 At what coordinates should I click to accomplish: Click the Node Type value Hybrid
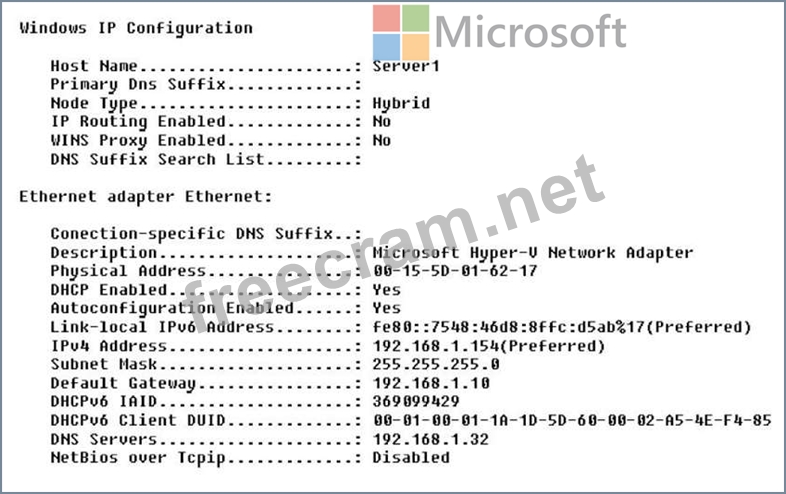pyautogui.click(x=401, y=103)
